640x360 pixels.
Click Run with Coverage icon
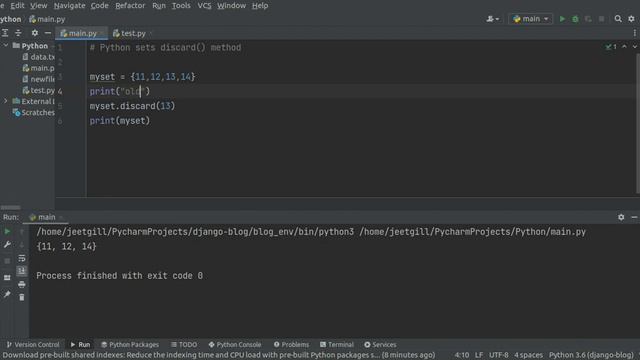coord(588,19)
